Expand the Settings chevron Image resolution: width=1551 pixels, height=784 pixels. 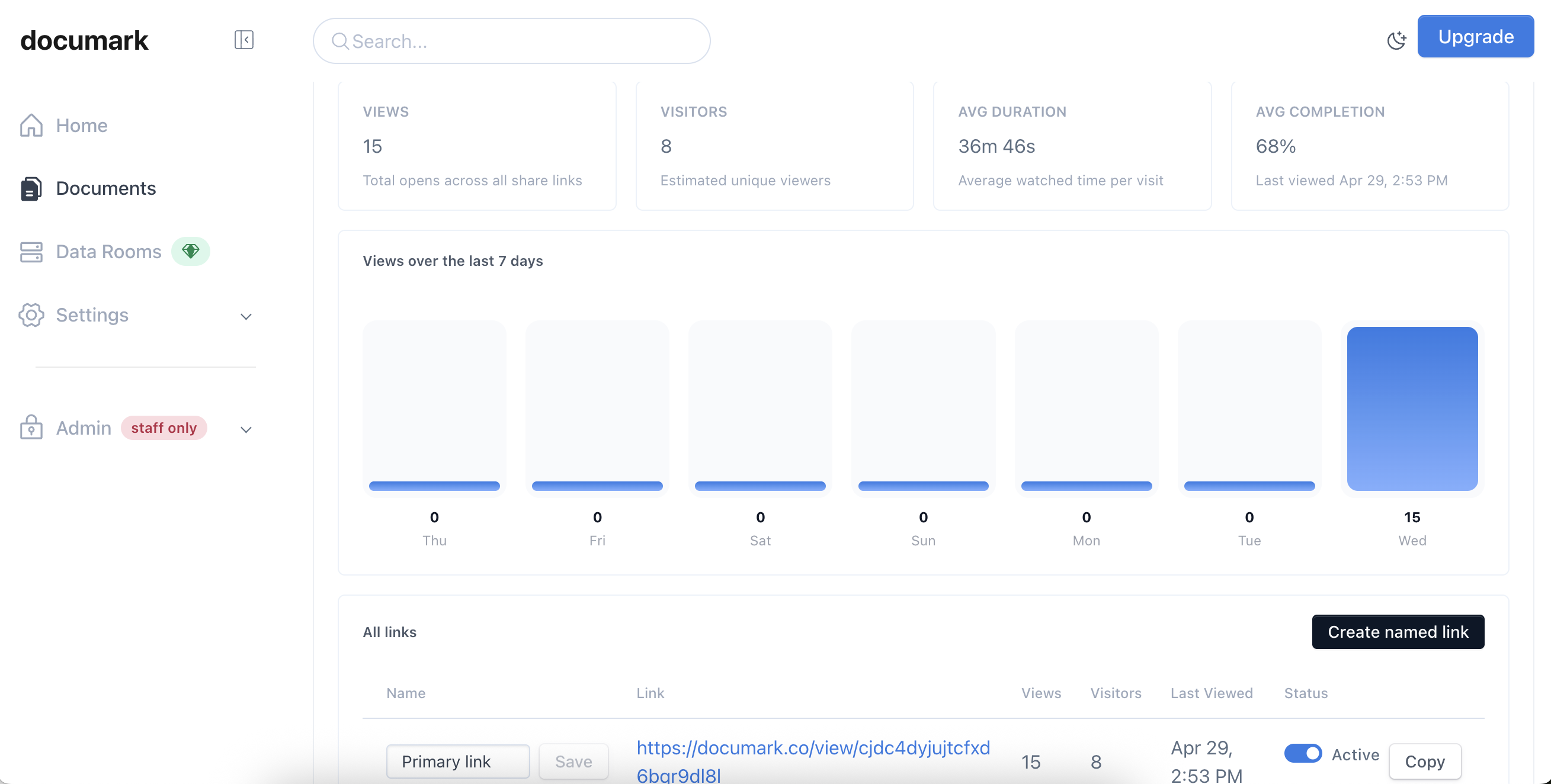point(246,316)
